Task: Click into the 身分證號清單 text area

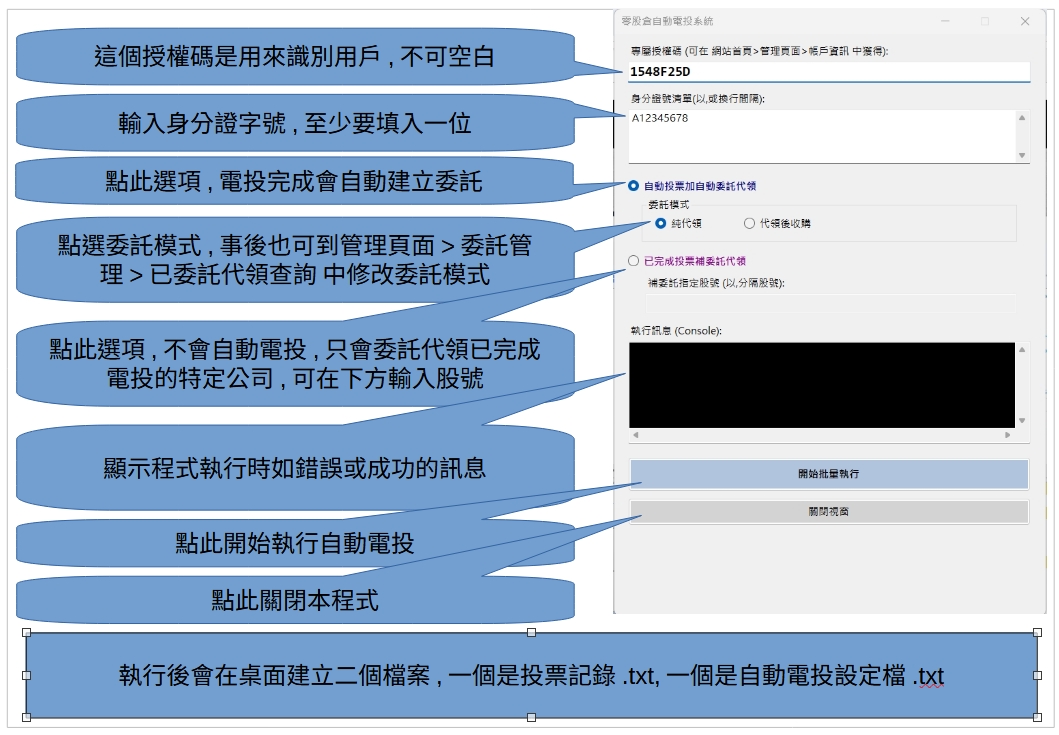Action: tap(820, 135)
